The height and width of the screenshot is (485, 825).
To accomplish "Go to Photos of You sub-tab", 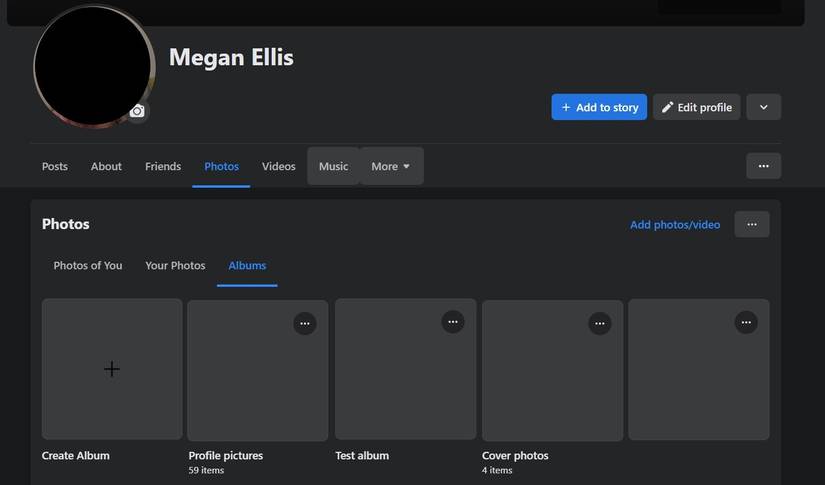I will pyautogui.click(x=88, y=265).
